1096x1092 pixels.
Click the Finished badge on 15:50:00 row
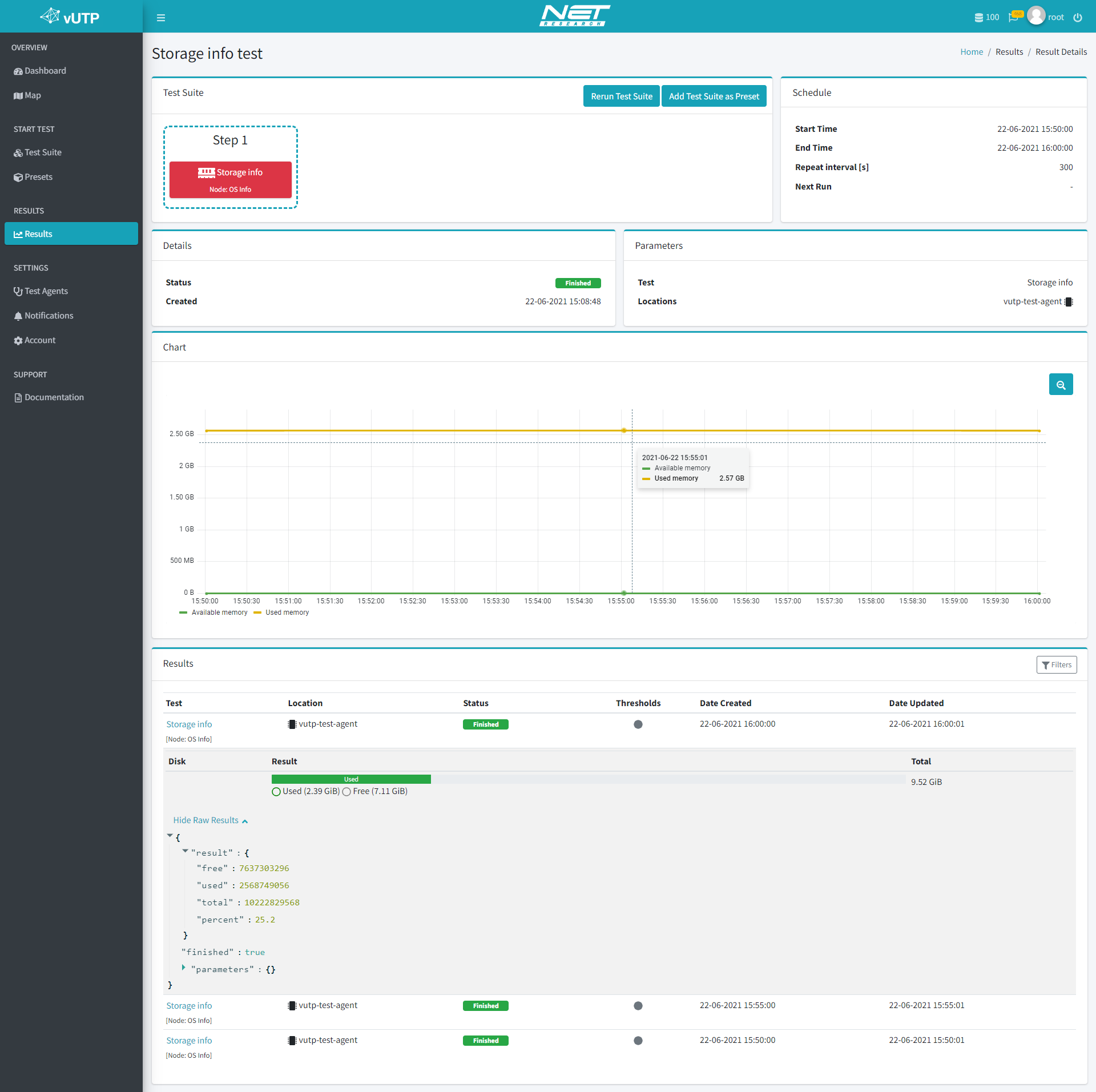486,1041
